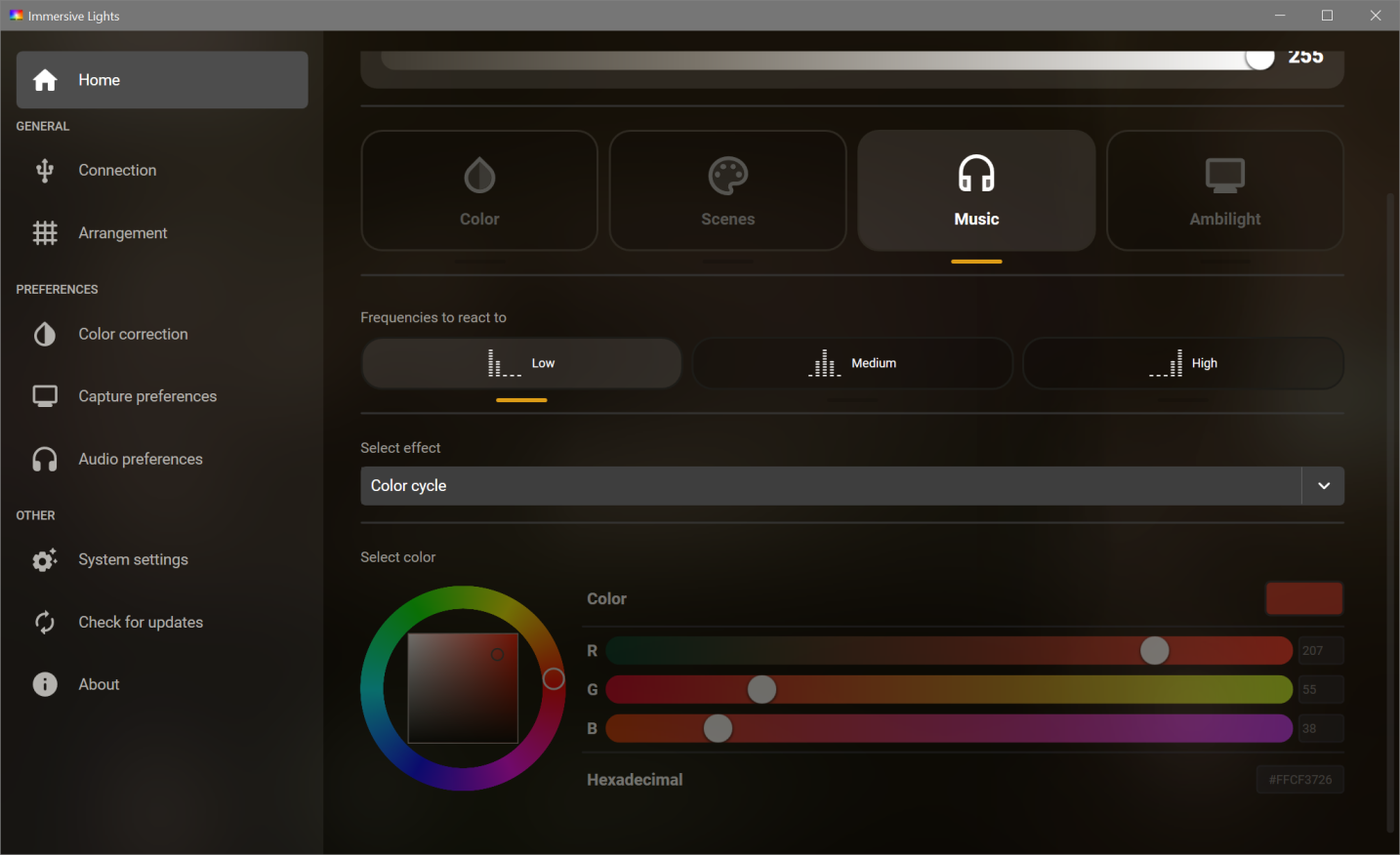Click the System settings gear icon

tap(45, 560)
